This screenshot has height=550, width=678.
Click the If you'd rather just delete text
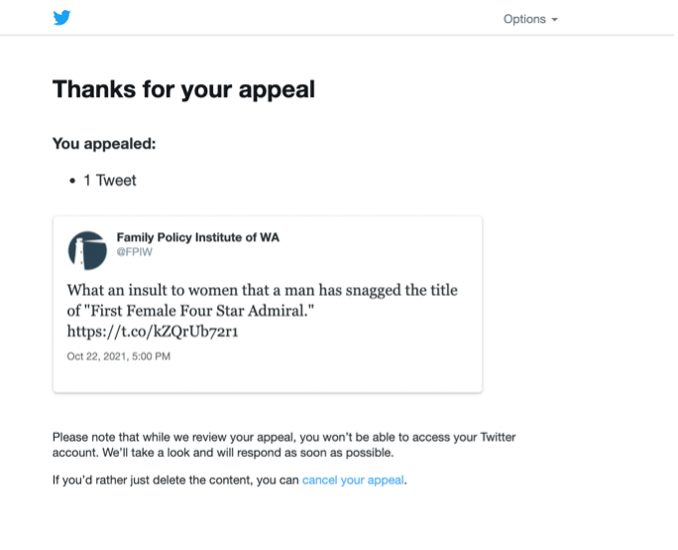(x=176, y=480)
